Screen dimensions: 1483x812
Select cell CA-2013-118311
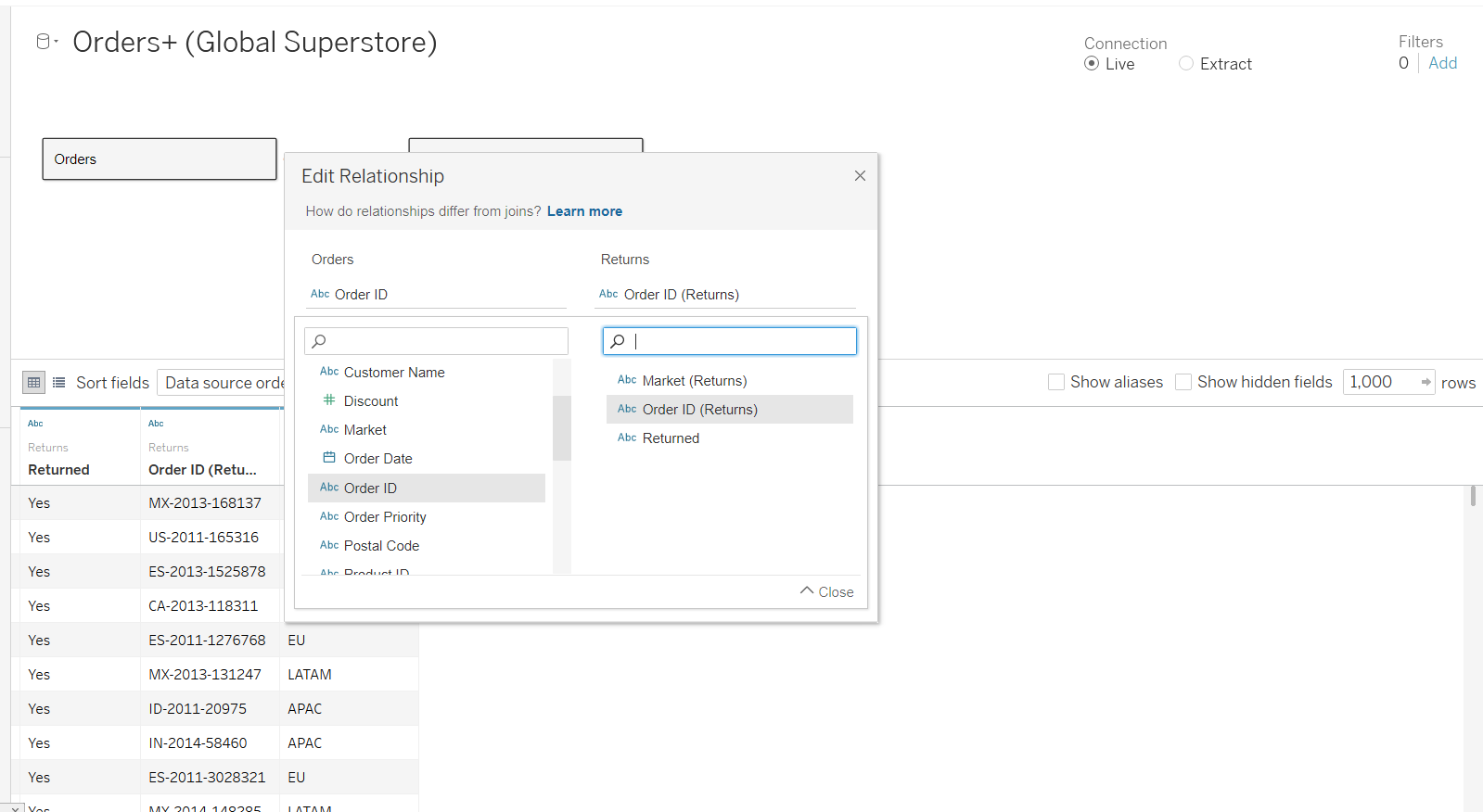tap(210, 606)
